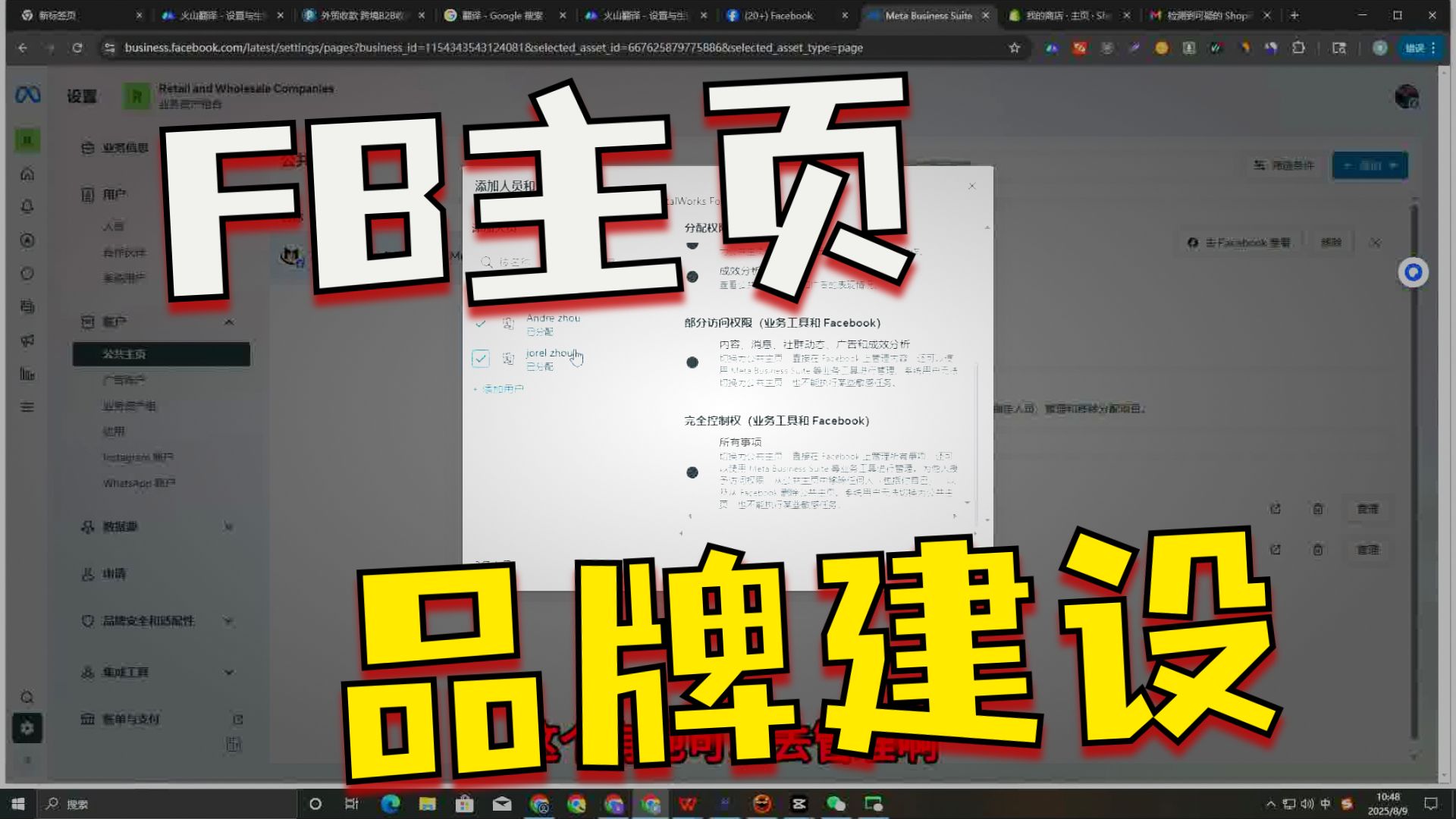Screen dimensions: 1456x819
Task: Click the Meta logo in the left rail
Action: [28, 95]
